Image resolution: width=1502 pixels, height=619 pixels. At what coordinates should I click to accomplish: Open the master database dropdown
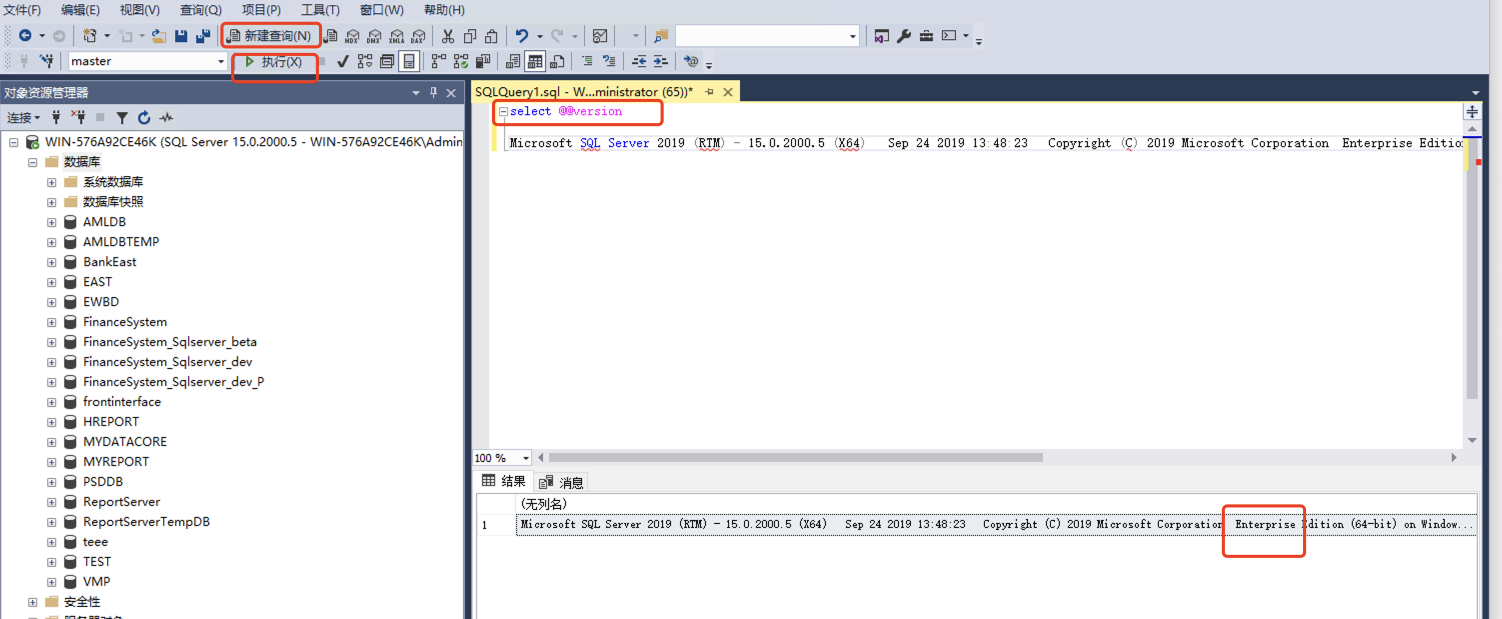pos(221,62)
